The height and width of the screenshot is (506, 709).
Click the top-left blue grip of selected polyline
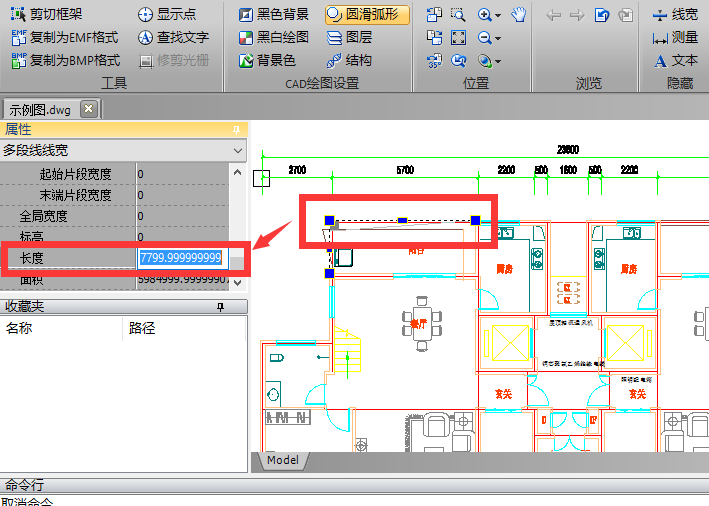(x=329, y=220)
